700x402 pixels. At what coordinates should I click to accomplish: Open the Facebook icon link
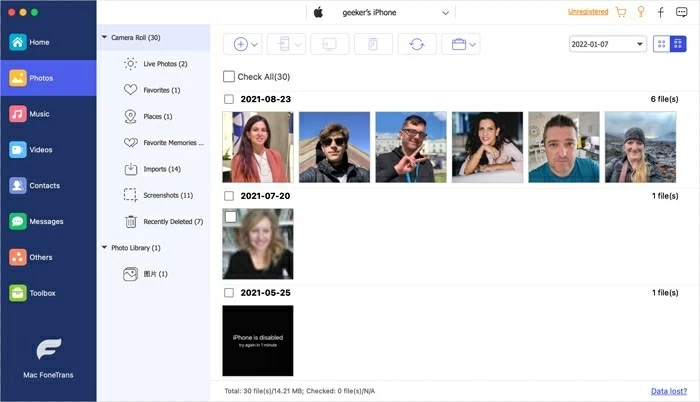point(660,13)
